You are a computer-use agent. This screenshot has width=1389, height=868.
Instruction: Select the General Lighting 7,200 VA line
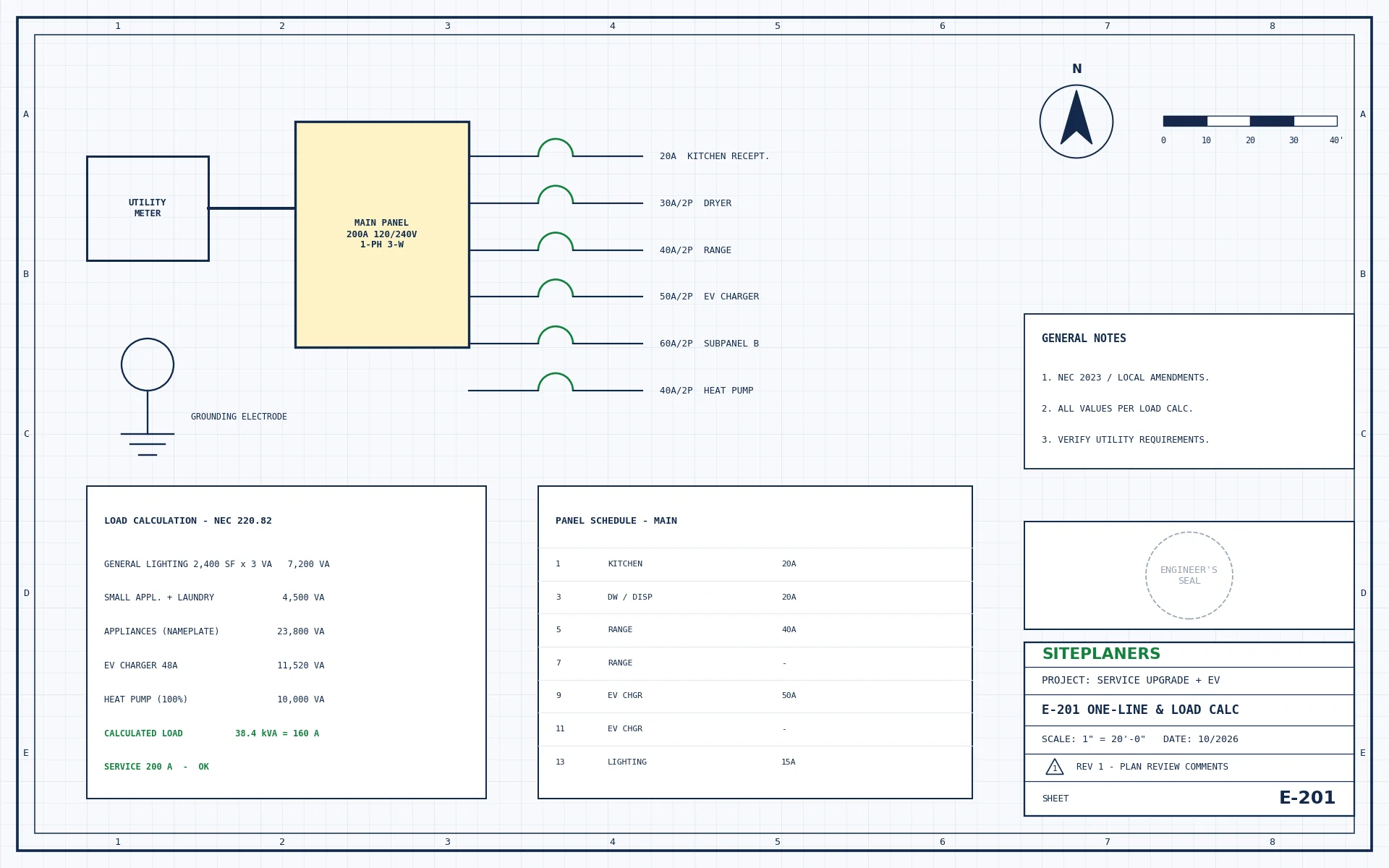(217, 564)
